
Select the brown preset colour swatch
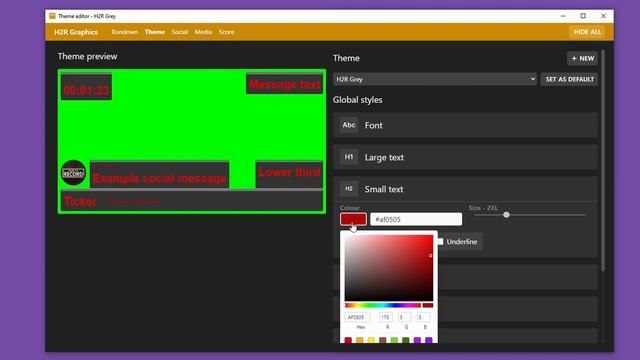click(382, 340)
